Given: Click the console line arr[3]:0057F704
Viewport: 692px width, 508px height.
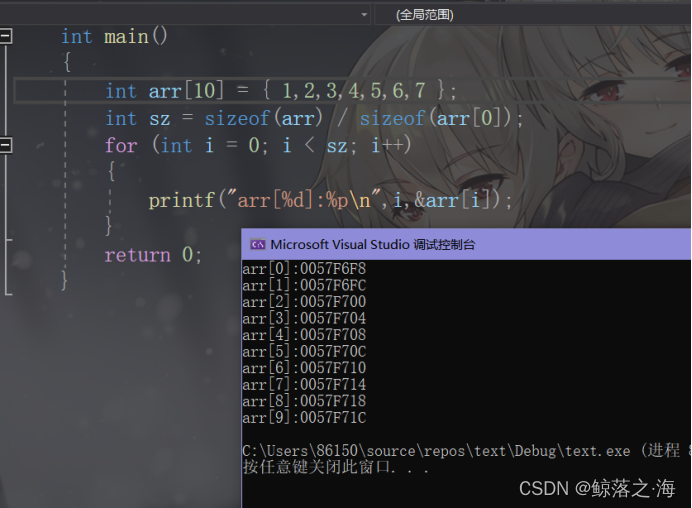Looking at the screenshot, I should [x=304, y=319].
